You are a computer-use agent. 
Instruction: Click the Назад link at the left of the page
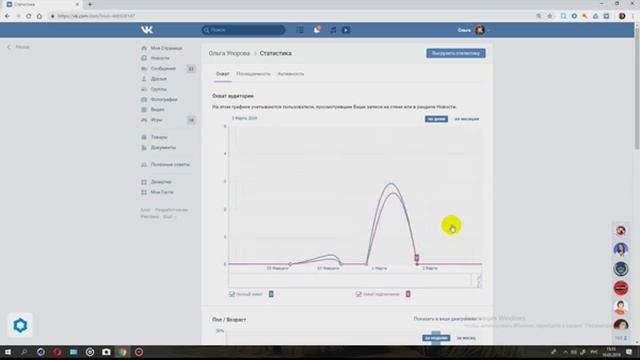pos(19,47)
